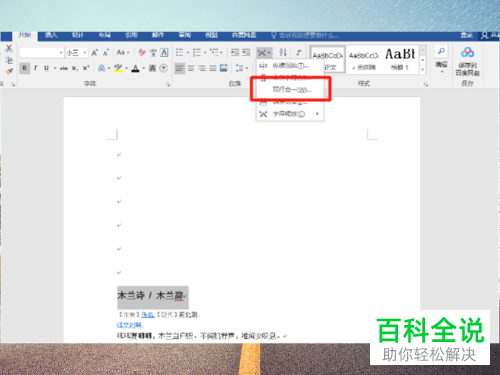Viewport: 500px width, 375px height.
Task: Open the Baidu Netdisk ribbon tab
Action: pyautogui.click(x=244, y=35)
